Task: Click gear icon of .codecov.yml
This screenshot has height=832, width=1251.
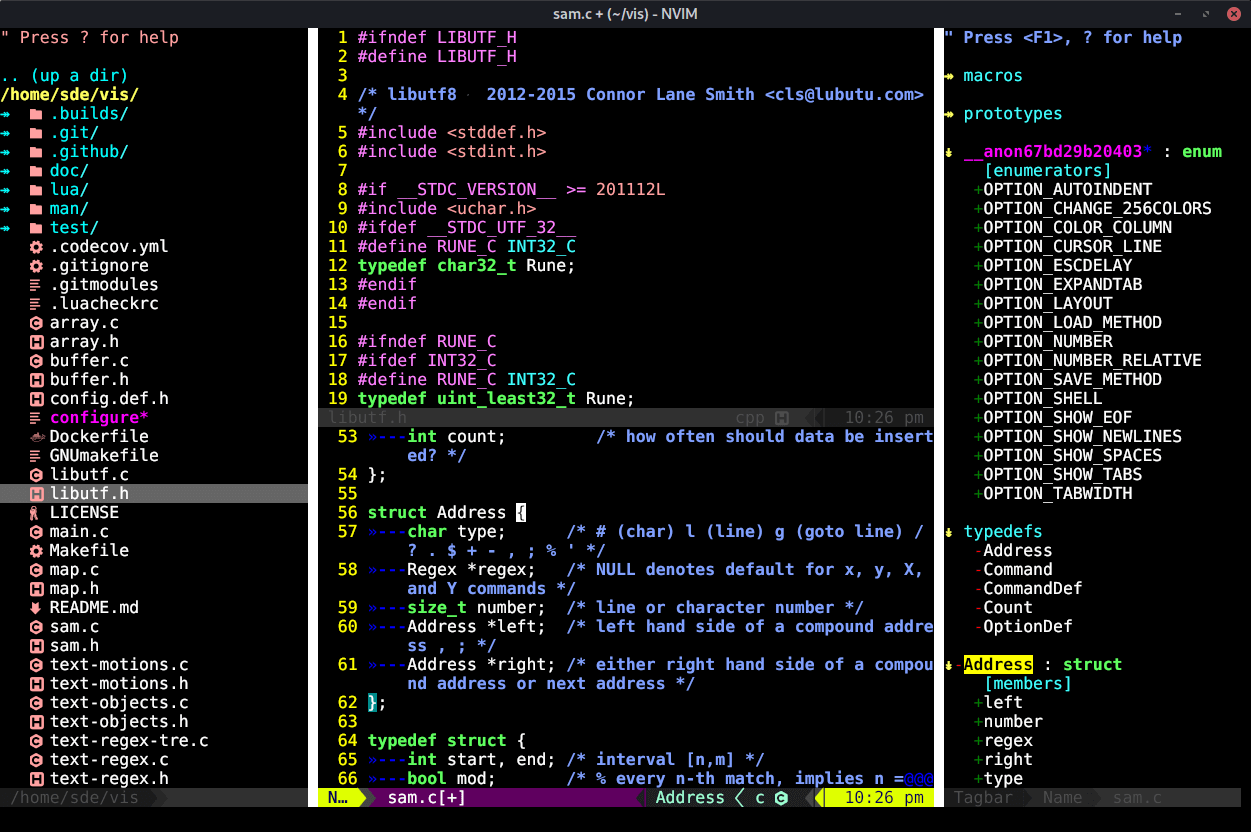Action: point(36,247)
